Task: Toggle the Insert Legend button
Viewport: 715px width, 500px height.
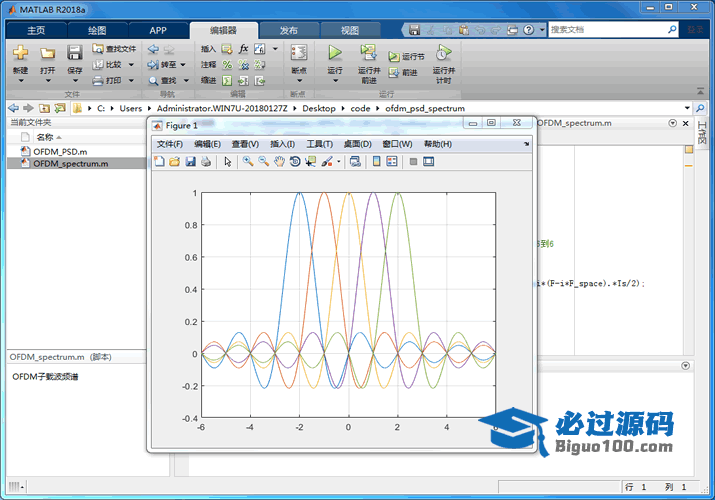Action: [392, 161]
